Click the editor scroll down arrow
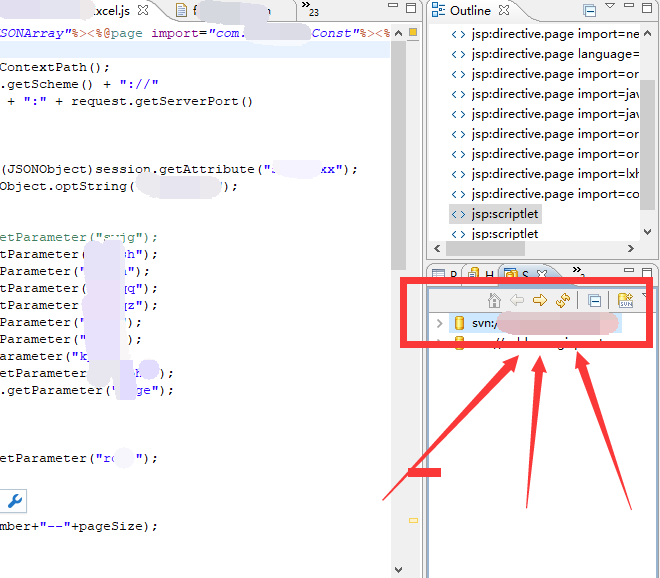Screen dimensions: 660x578 (399, 570)
